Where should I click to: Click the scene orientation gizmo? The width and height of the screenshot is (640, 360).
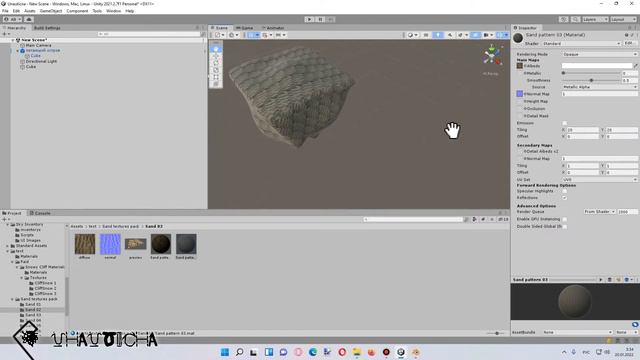(x=492, y=56)
